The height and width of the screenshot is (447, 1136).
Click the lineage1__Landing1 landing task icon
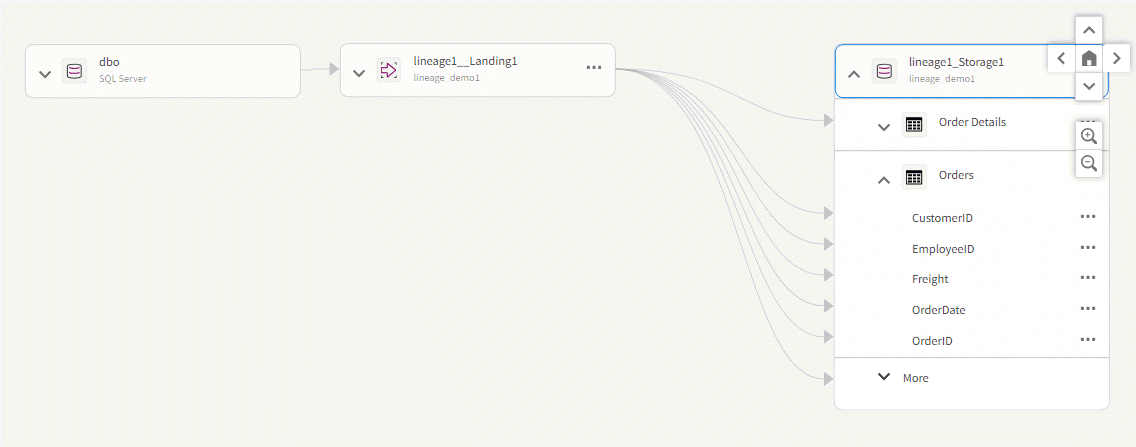(388, 70)
